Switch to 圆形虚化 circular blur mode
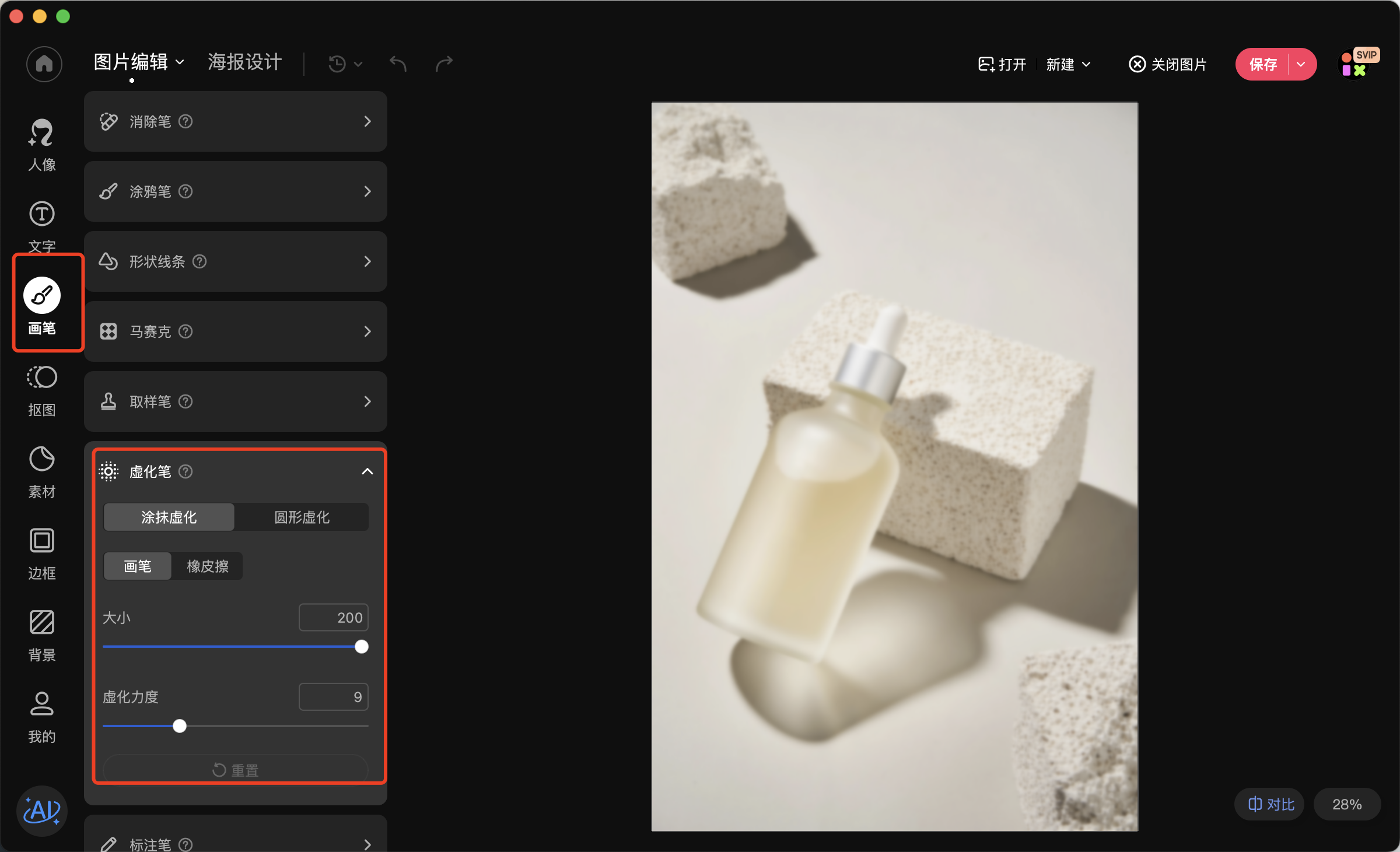This screenshot has width=1400, height=852. click(x=302, y=517)
